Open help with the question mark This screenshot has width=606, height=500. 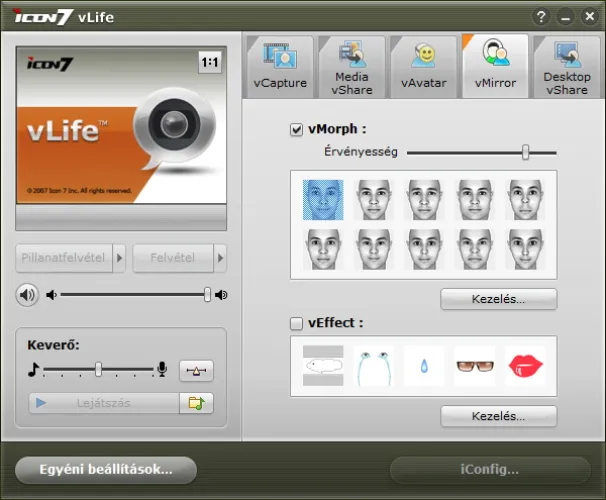click(541, 17)
